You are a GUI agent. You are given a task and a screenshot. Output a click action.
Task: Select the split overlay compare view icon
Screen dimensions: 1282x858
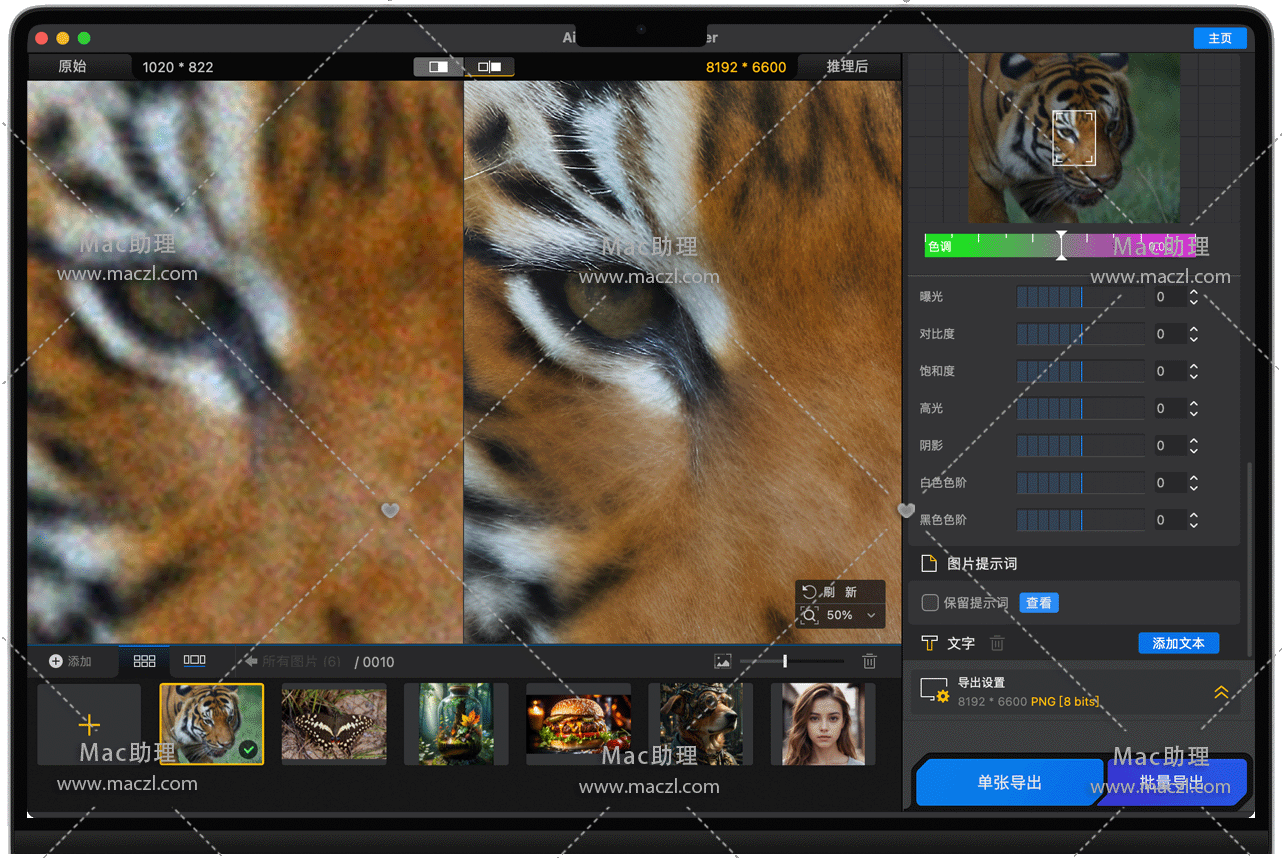[x=439, y=67]
